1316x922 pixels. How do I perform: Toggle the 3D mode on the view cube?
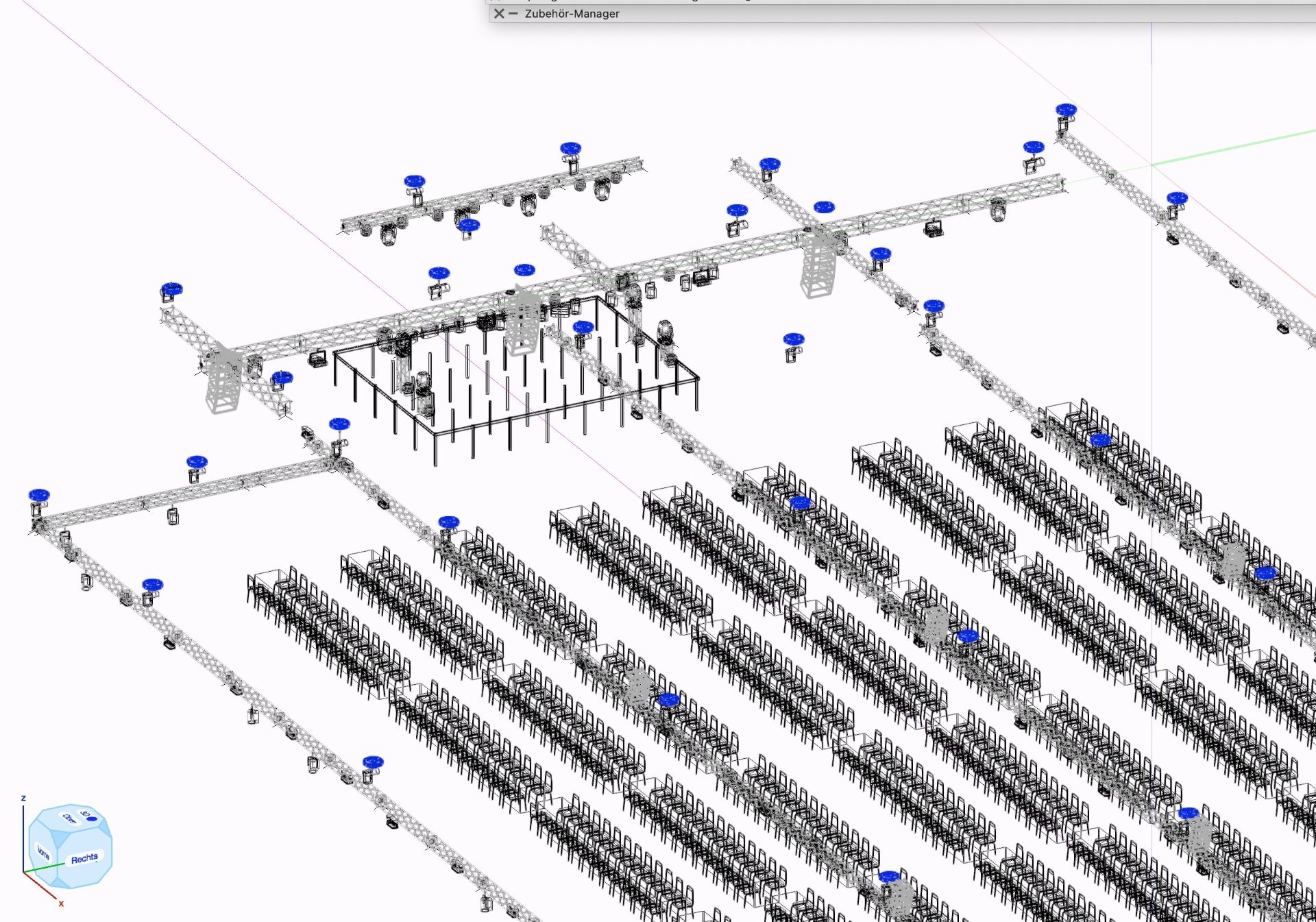tap(89, 816)
